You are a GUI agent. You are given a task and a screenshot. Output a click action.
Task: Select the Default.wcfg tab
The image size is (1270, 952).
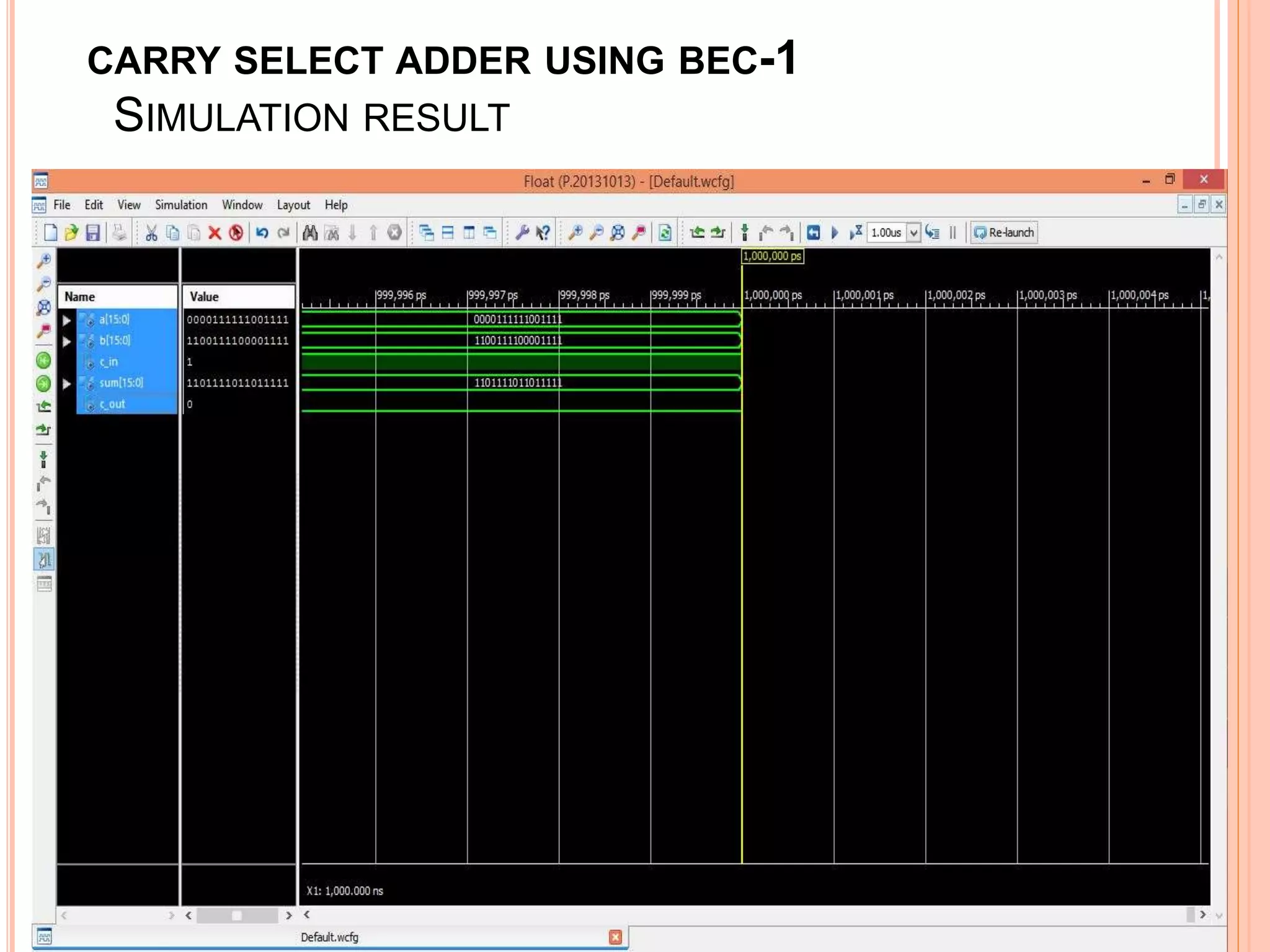click(329, 937)
